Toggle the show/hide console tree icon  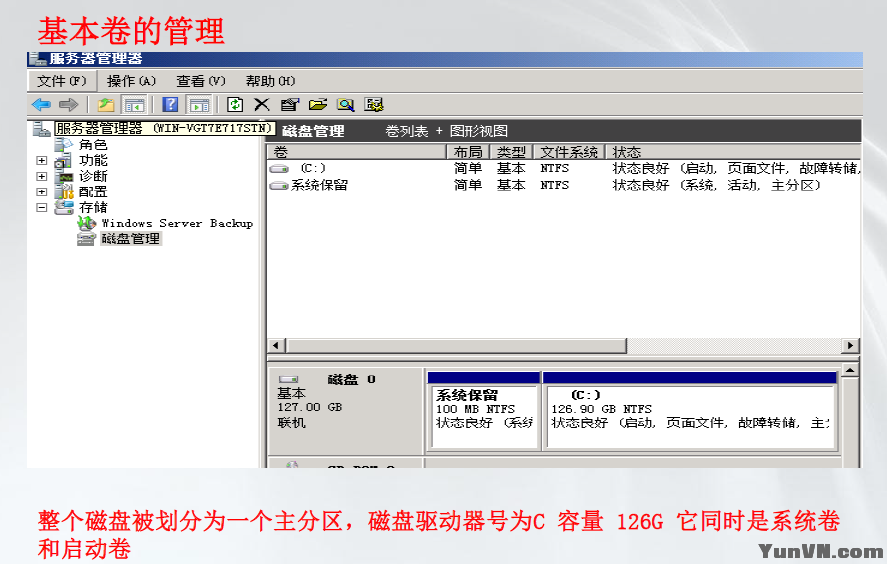click(135, 105)
